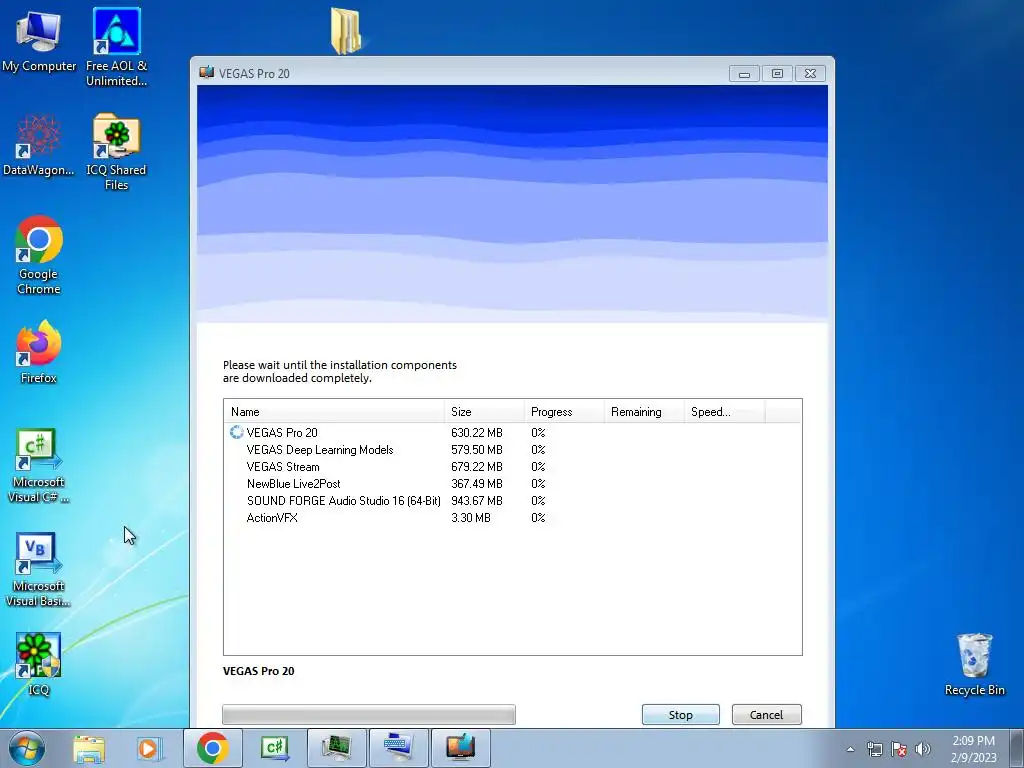This screenshot has width=1024, height=768.
Task: Open Windows Media Player from taskbar
Action: pyautogui.click(x=148, y=748)
